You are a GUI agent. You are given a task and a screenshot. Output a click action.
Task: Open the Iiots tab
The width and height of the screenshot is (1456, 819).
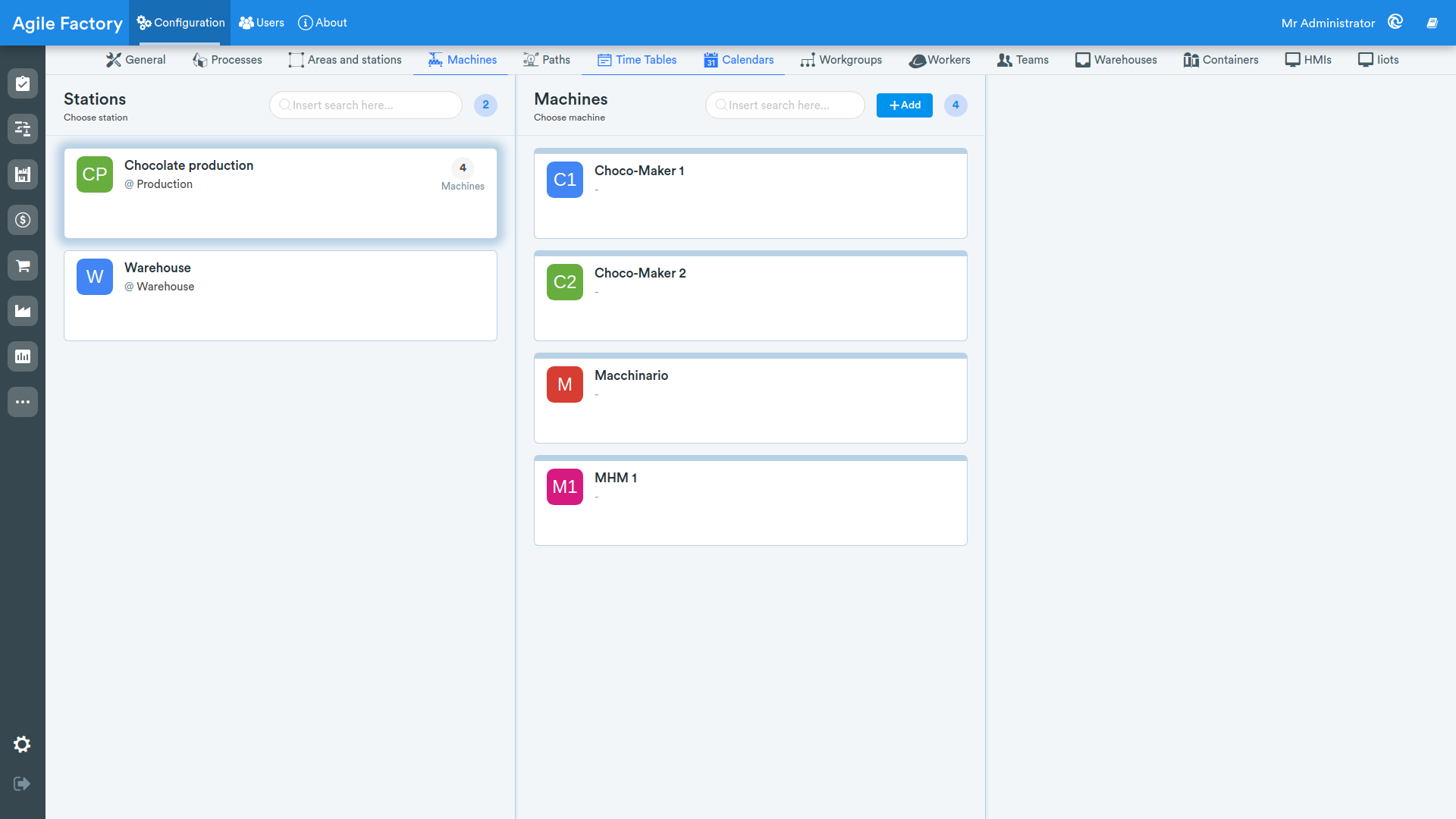[x=1379, y=60]
